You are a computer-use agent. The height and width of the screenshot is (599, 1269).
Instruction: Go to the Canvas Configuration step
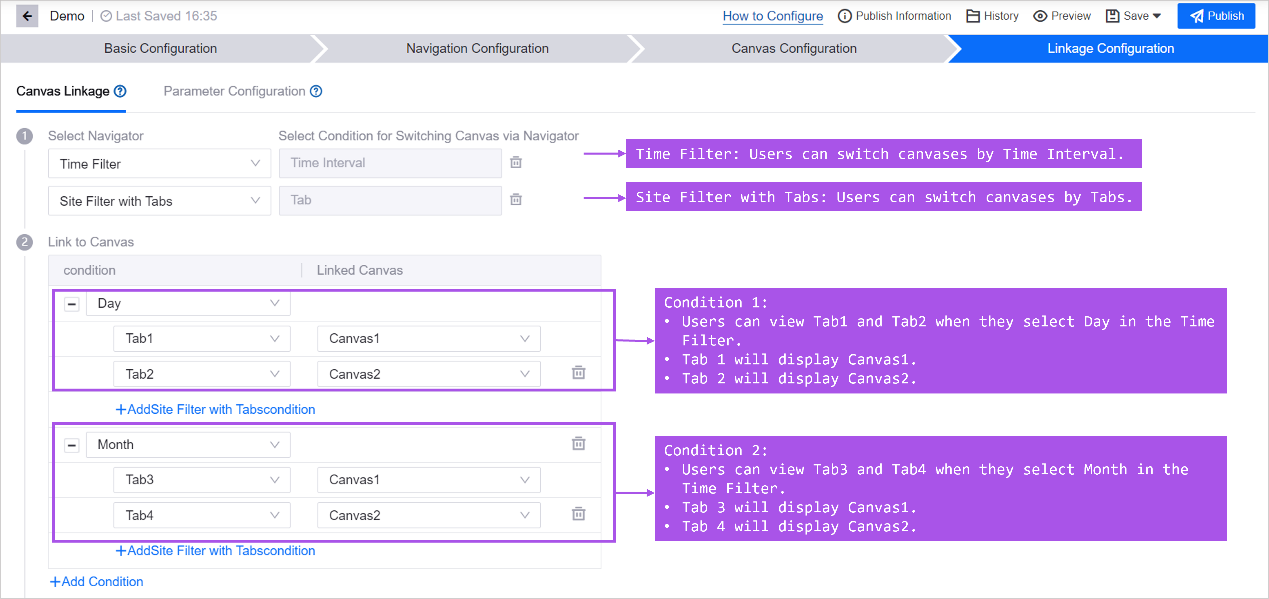tap(793, 48)
